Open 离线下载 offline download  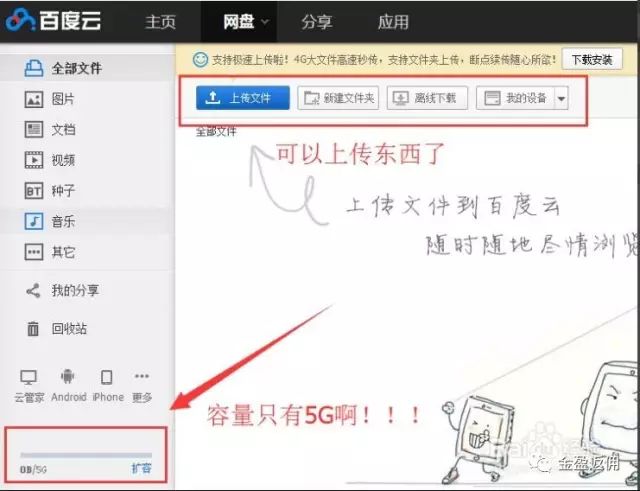pos(427,98)
